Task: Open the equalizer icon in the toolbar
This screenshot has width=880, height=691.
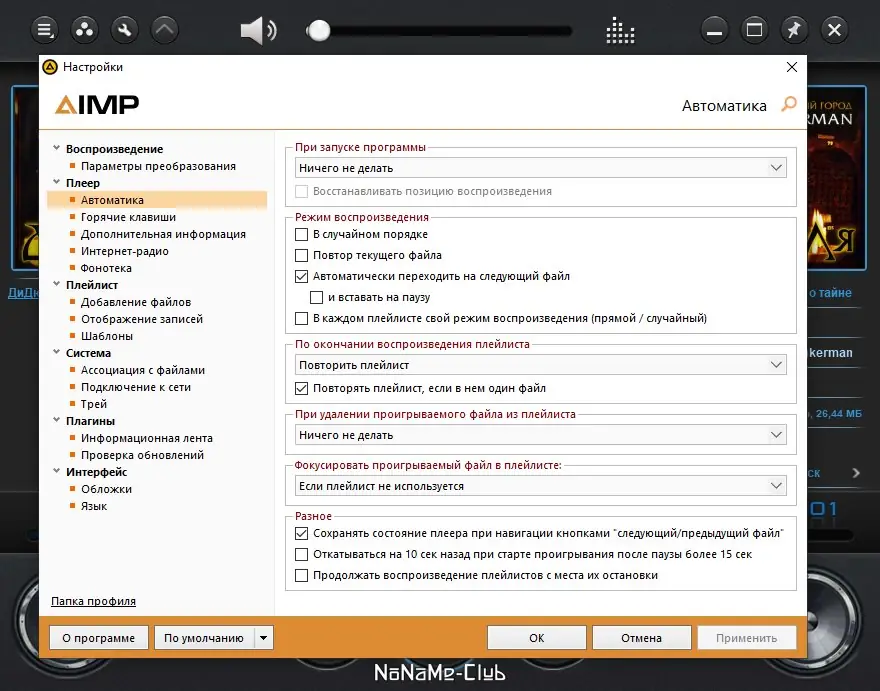Action: click(620, 29)
